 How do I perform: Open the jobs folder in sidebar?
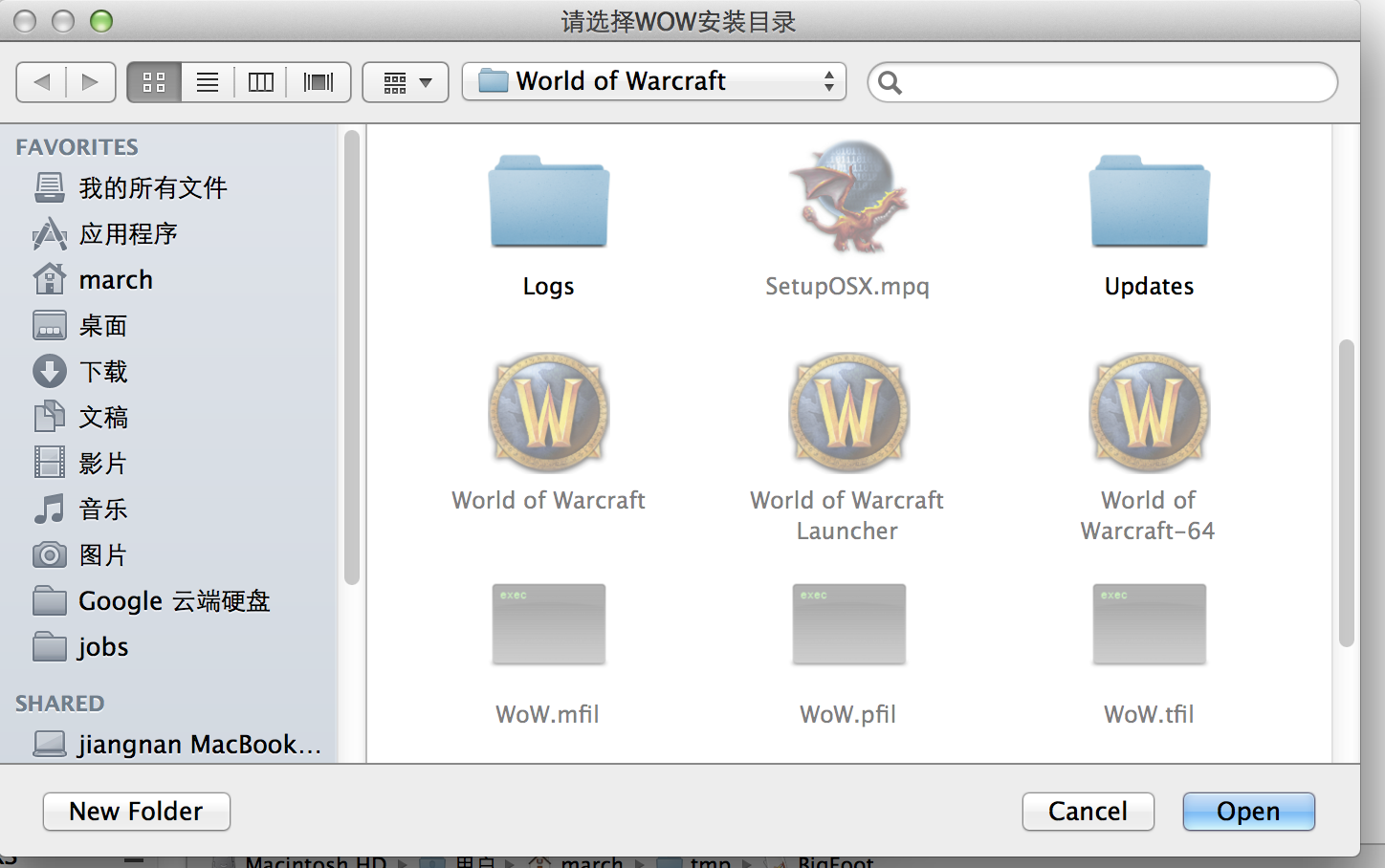click(x=81, y=646)
